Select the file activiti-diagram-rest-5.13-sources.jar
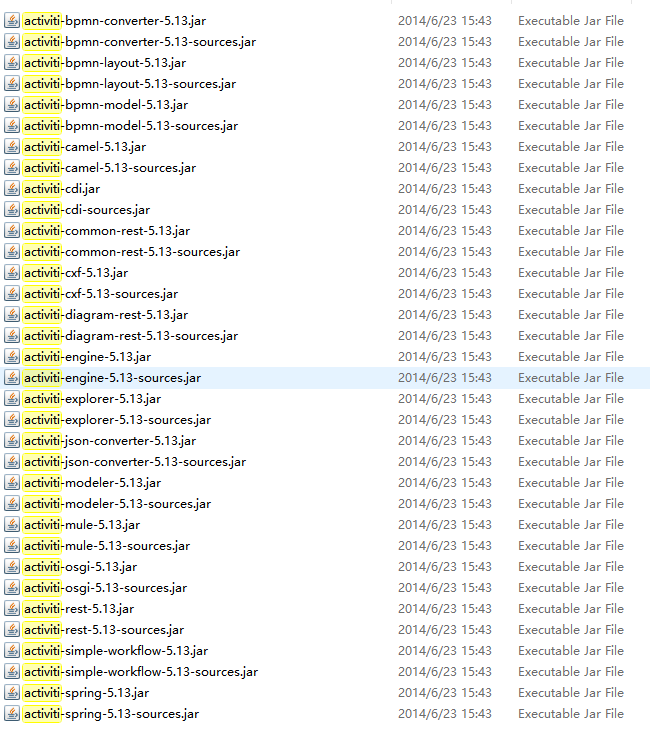This screenshot has height=736, width=650. coord(131,336)
